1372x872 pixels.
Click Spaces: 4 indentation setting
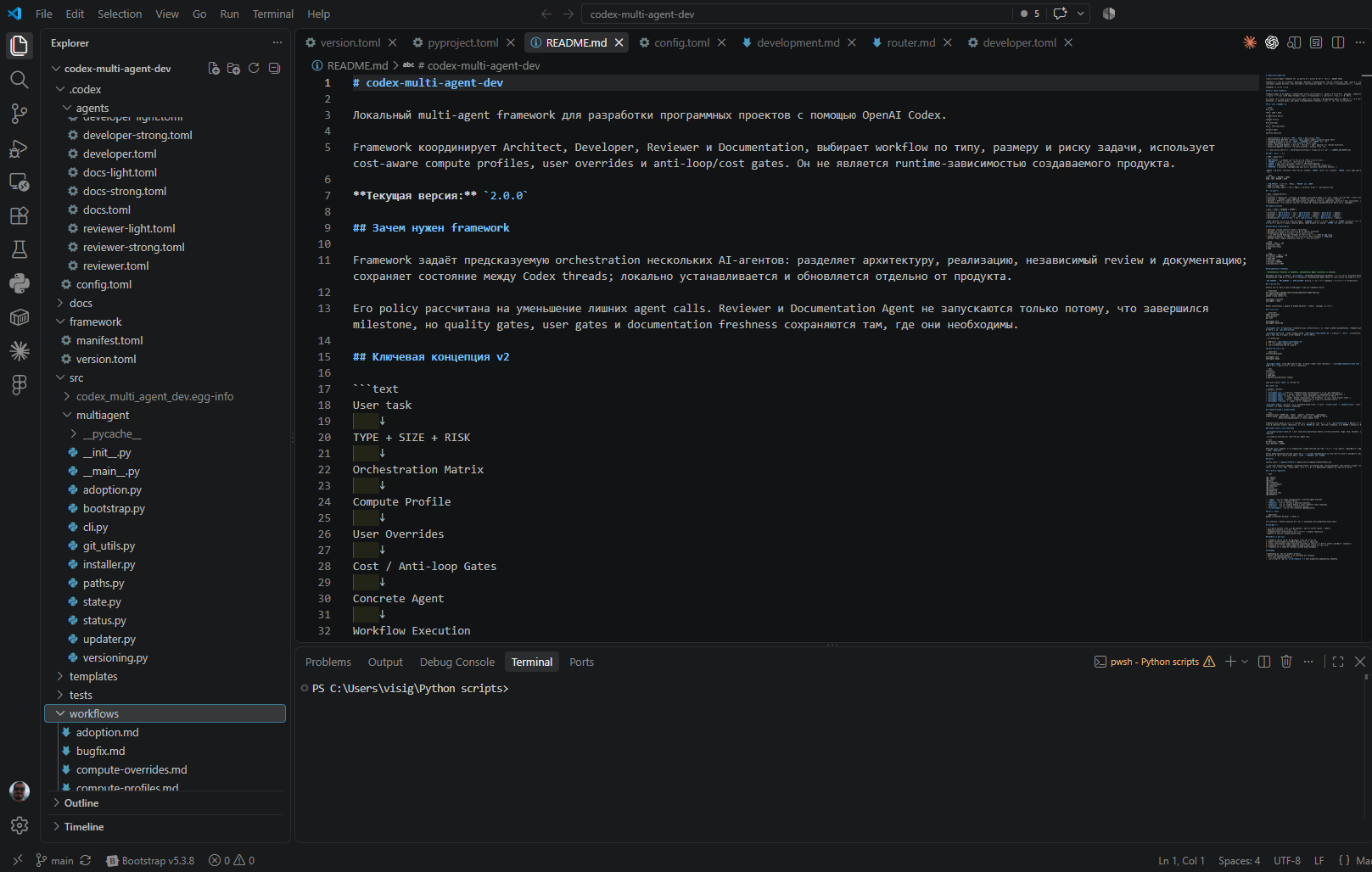(x=1239, y=860)
